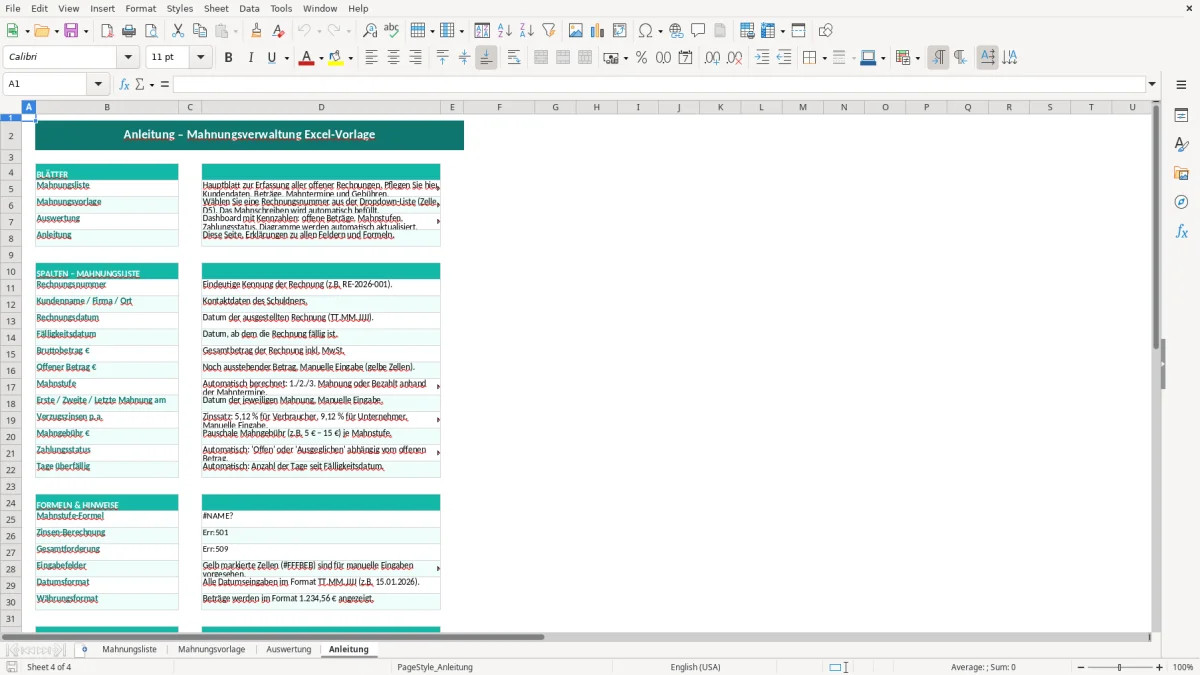Open sidebar Navigator compass
Viewport: 1200px width, 675px height.
[x=1181, y=202]
